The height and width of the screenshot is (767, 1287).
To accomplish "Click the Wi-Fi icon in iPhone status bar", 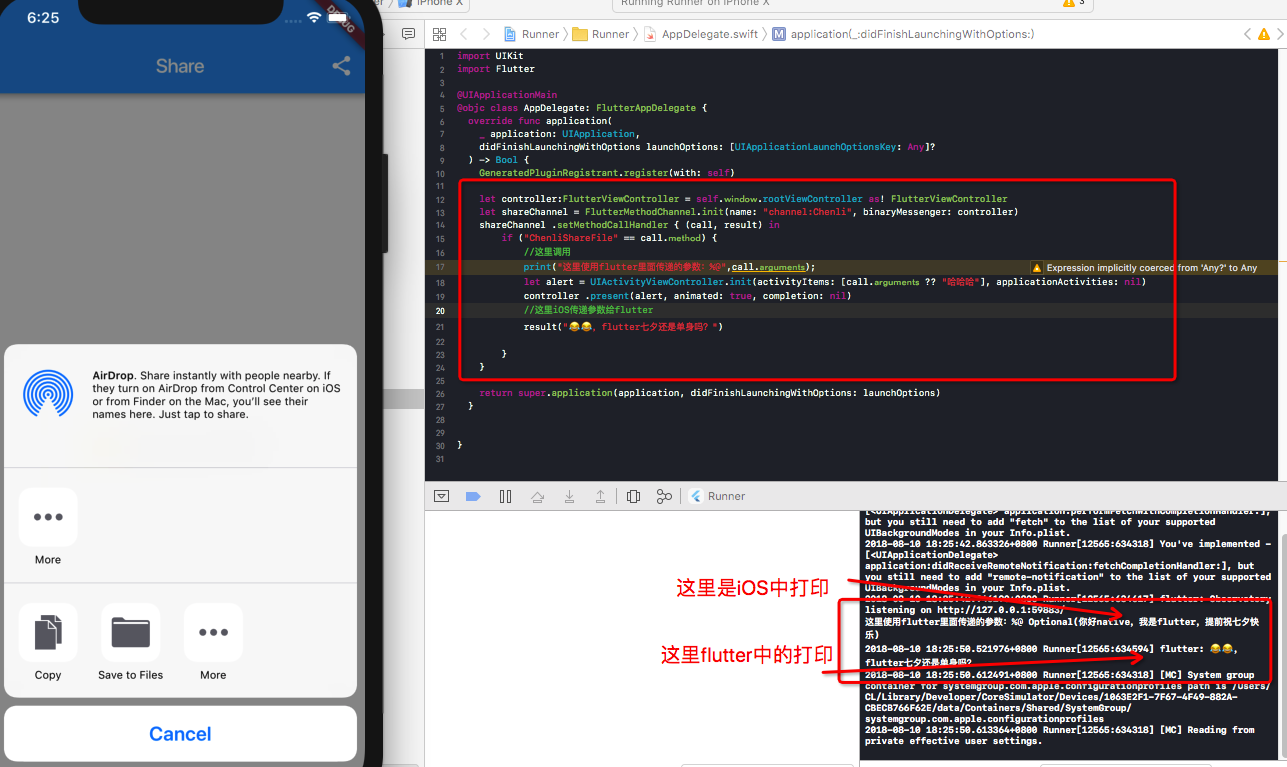I will [x=314, y=18].
